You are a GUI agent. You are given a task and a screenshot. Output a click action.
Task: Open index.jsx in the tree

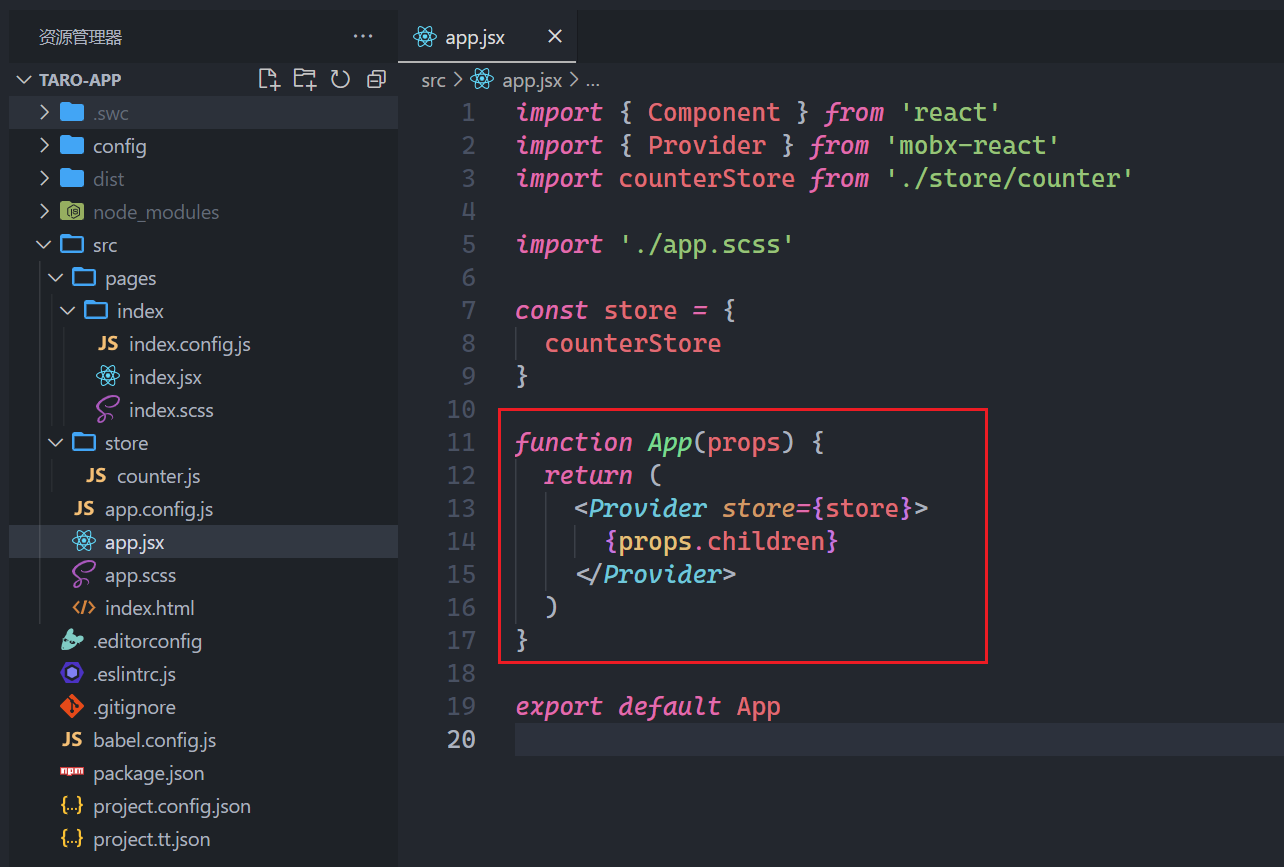(x=165, y=377)
